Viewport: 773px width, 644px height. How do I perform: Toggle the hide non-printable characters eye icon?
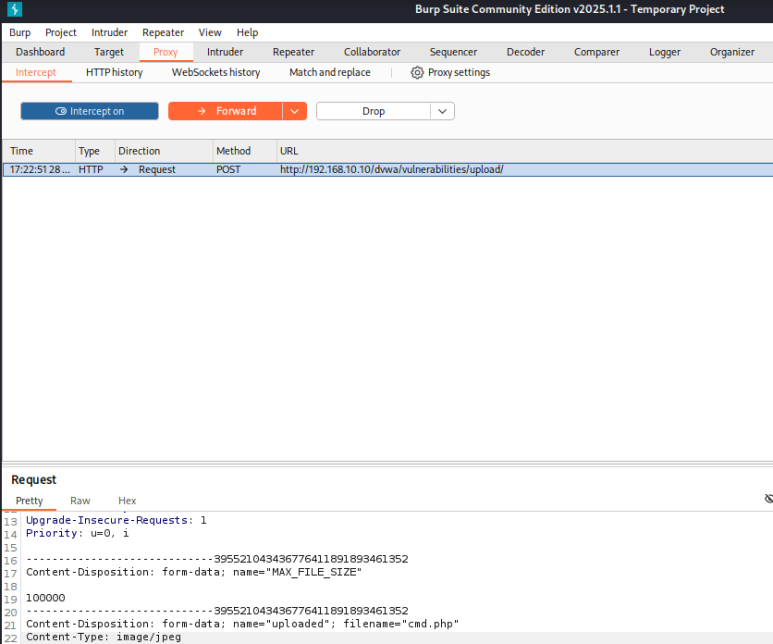768,499
